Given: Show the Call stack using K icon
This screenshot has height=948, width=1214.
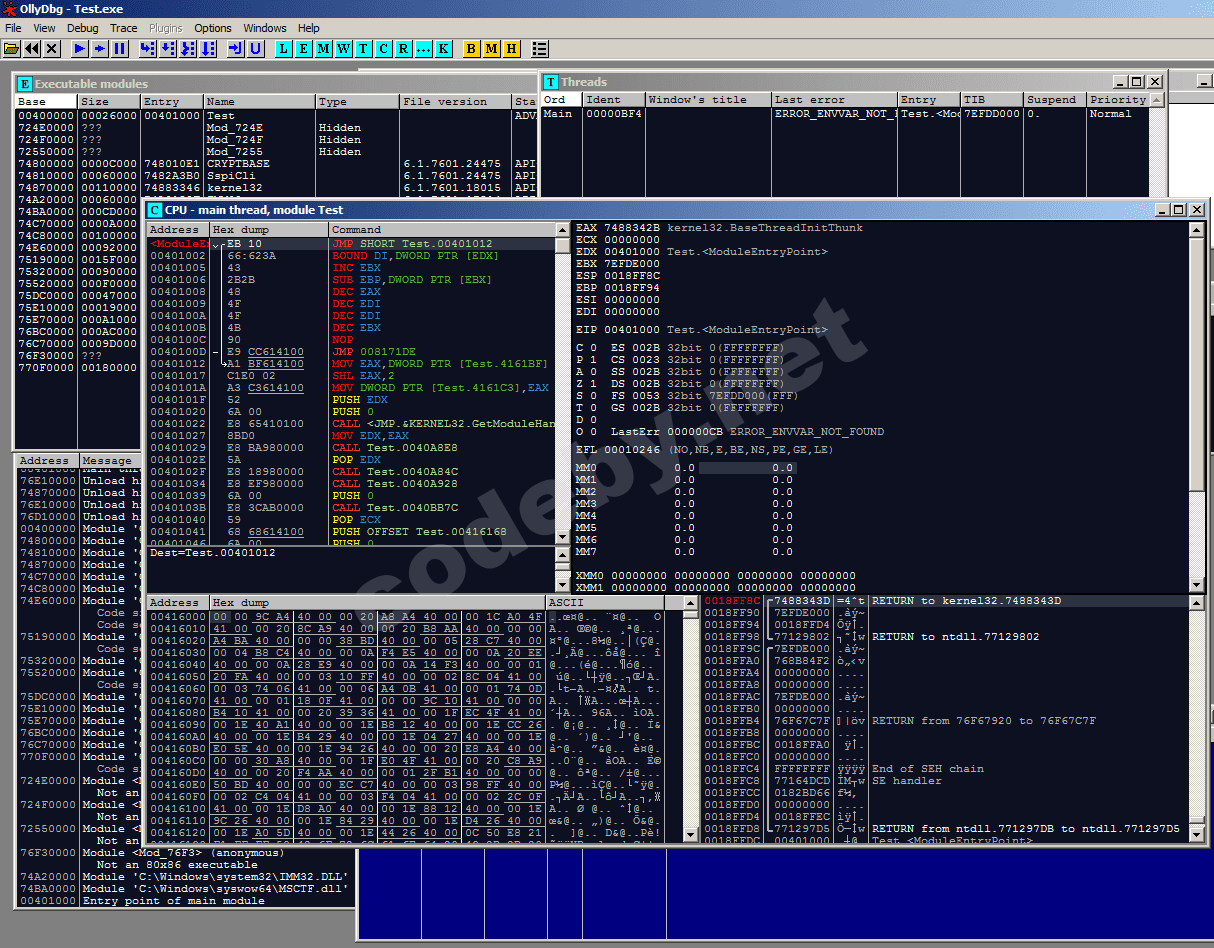Looking at the screenshot, I should 443,48.
